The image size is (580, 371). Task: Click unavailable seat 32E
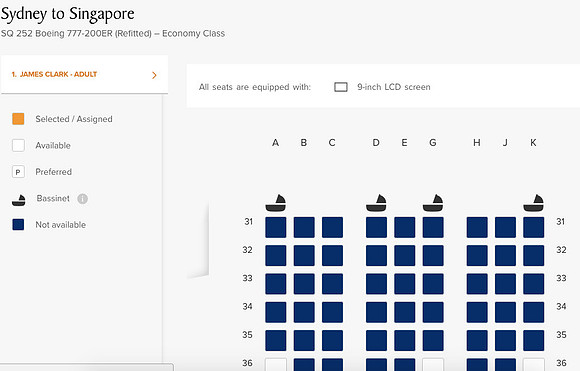click(x=405, y=256)
